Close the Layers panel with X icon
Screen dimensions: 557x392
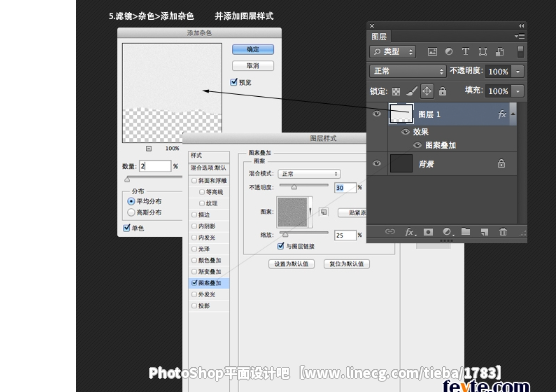(372, 26)
